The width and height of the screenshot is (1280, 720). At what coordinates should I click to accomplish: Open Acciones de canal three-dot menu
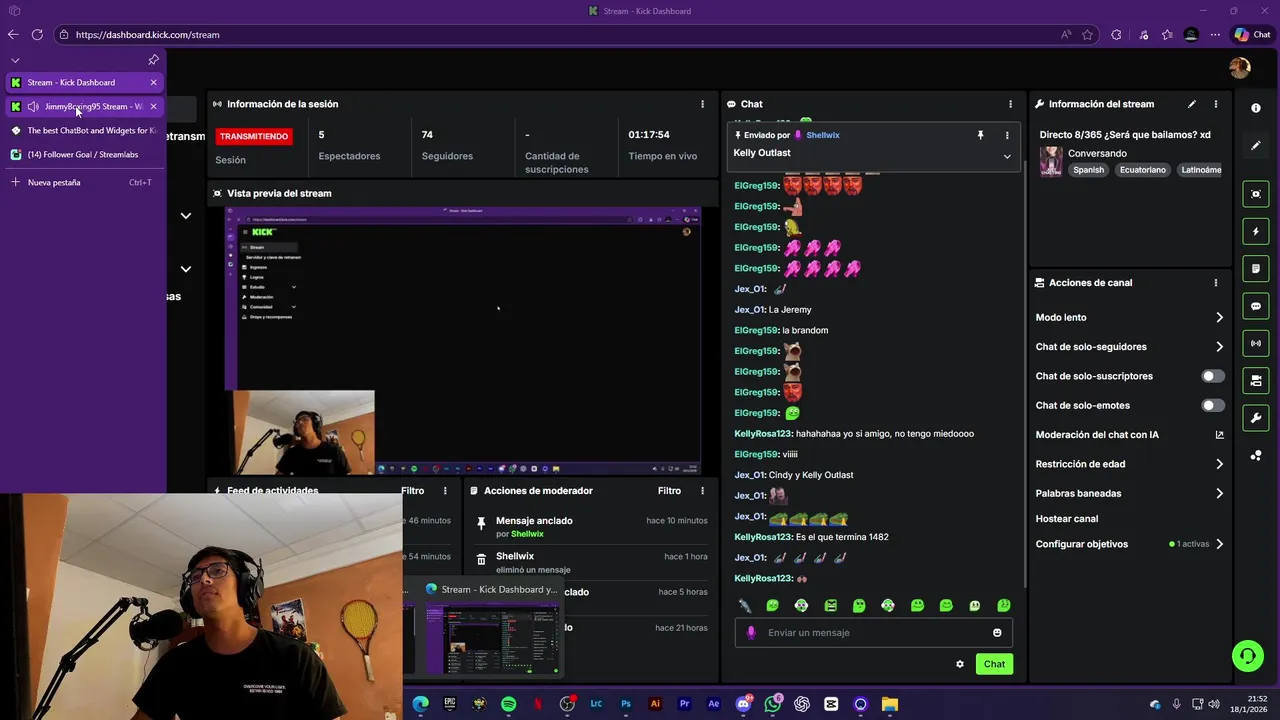pyautogui.click(x=1216, y=283)
